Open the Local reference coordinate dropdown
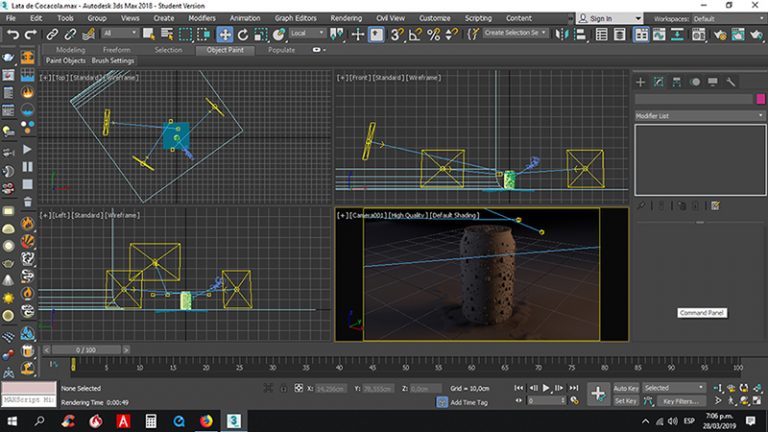Viewport: 768px width, 432px height. coord(307,33)
